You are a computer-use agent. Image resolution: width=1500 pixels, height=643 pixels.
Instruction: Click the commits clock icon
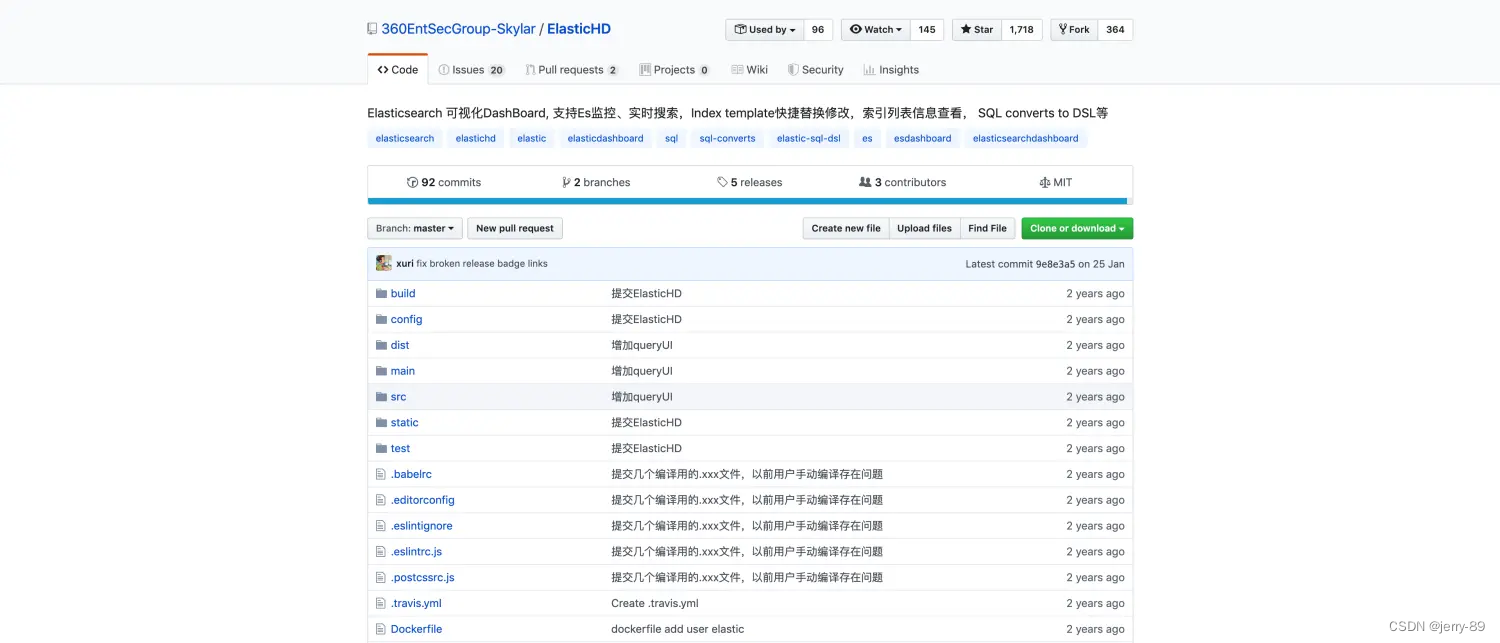click(x=413, y=182)
